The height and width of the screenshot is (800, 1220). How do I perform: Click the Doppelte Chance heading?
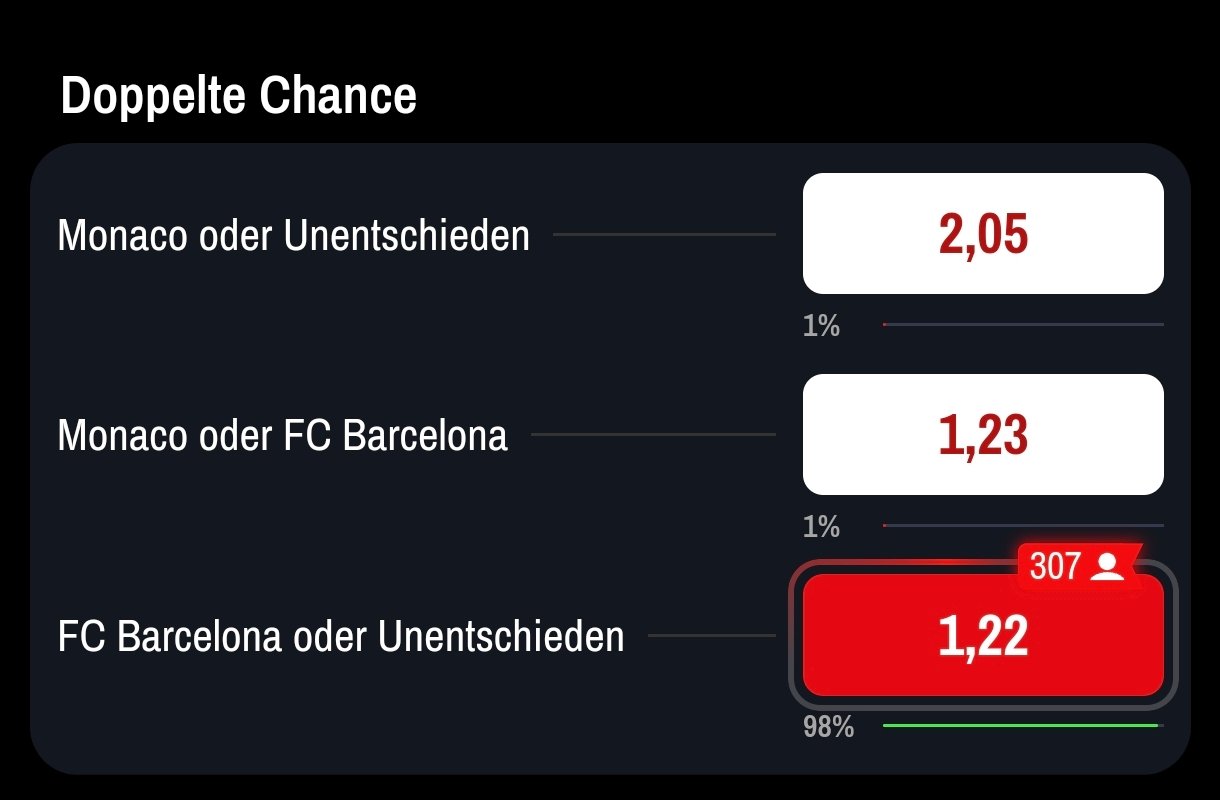click(238, 97)
